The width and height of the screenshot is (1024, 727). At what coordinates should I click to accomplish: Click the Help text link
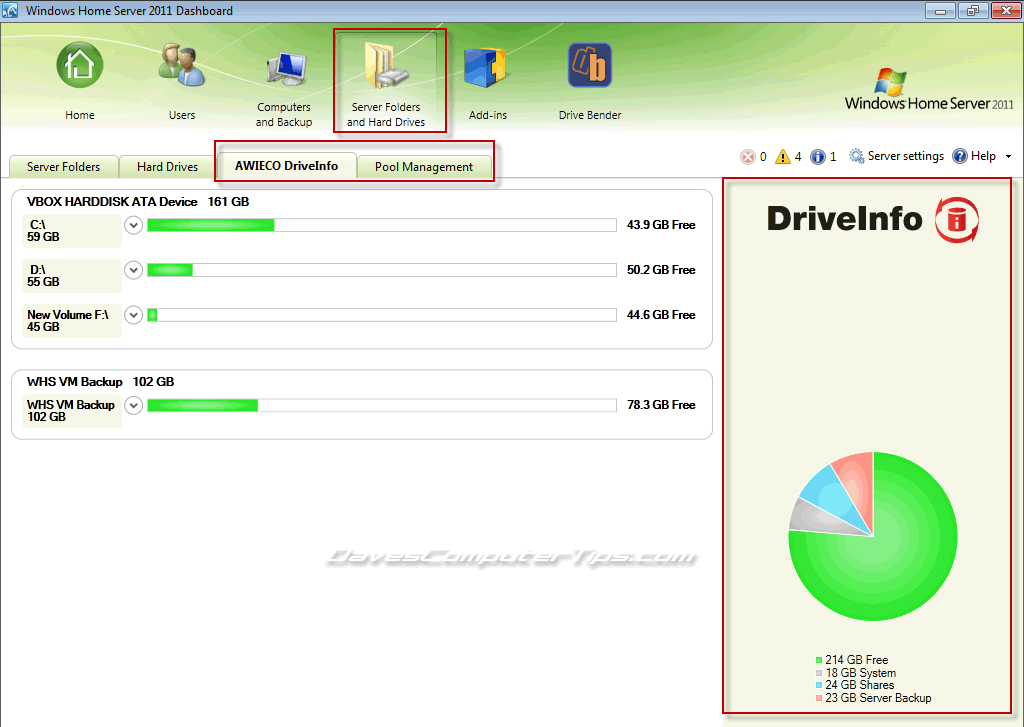pyautogui.click(x=983, y=156)
